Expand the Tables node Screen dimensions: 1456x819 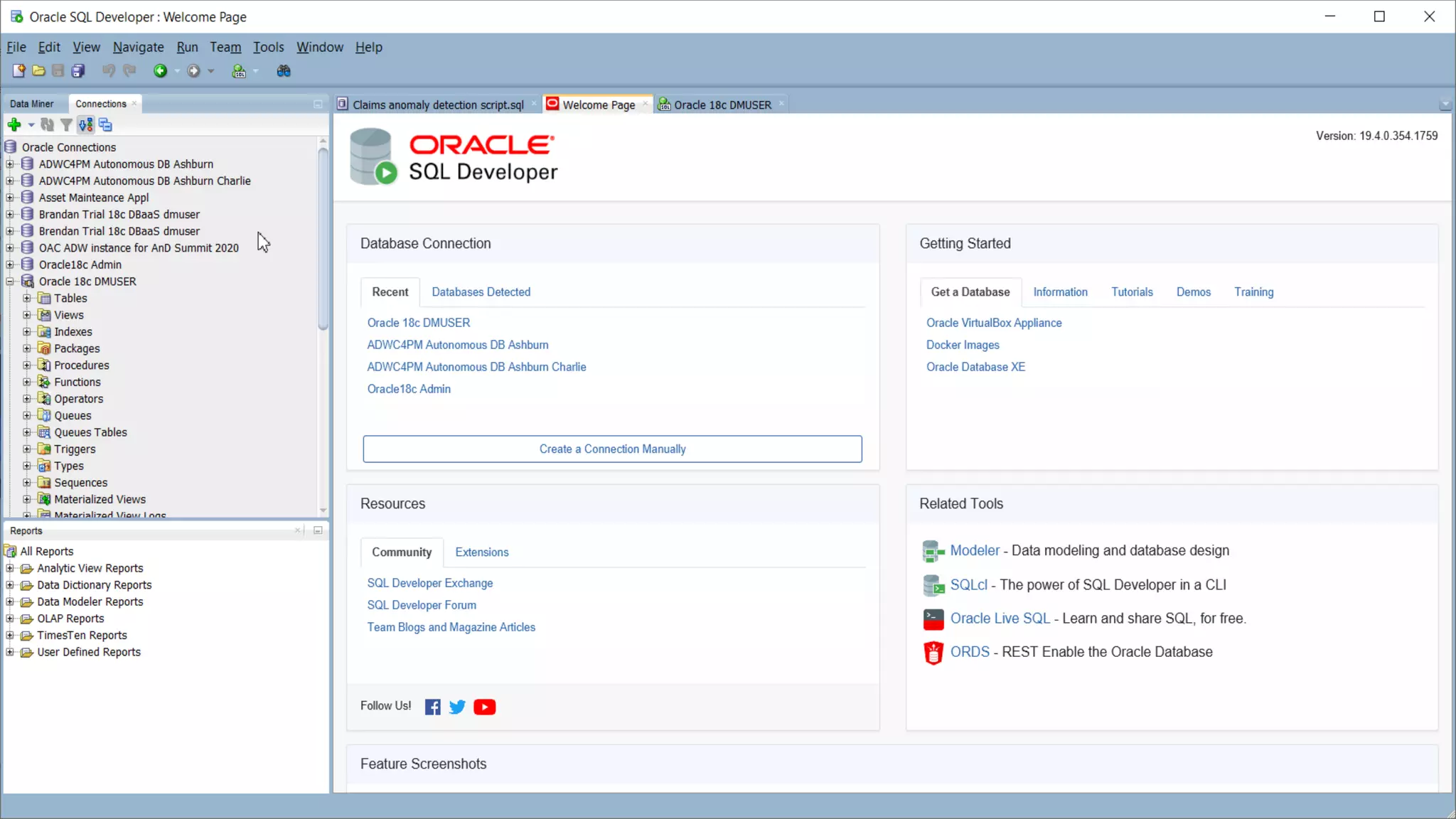pyautogui.click(x=27, y=298)
